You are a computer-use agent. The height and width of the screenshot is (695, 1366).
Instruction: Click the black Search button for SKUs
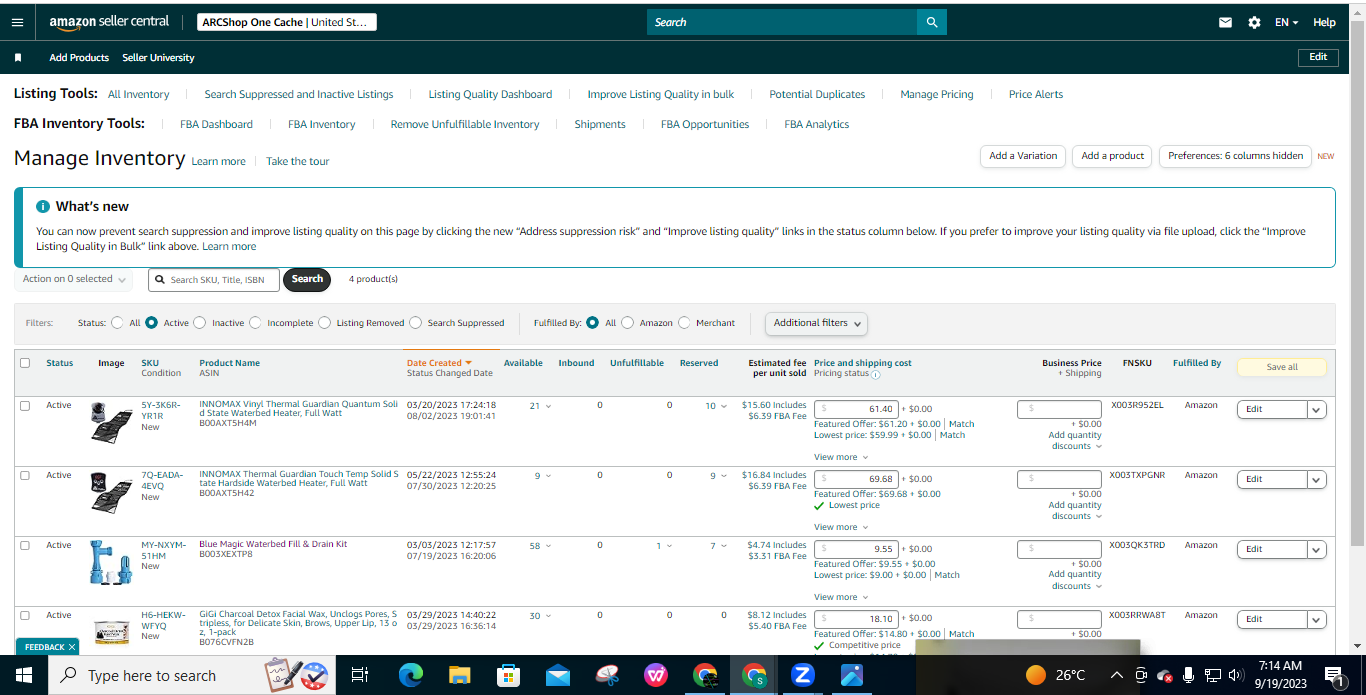[x=307, y=280]
